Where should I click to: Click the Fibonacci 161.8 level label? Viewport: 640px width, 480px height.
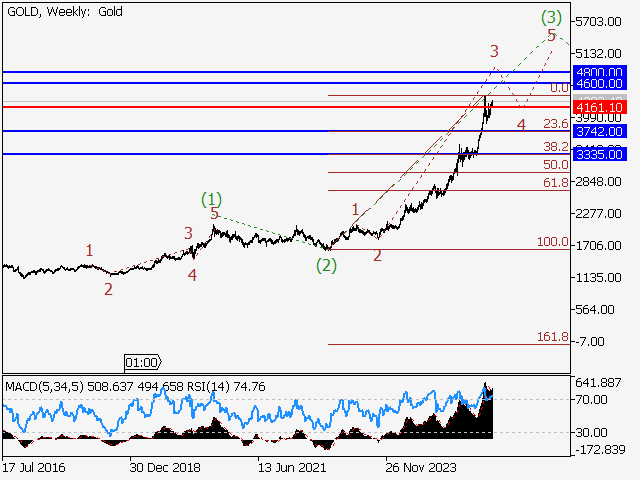(x=553, y=337)
